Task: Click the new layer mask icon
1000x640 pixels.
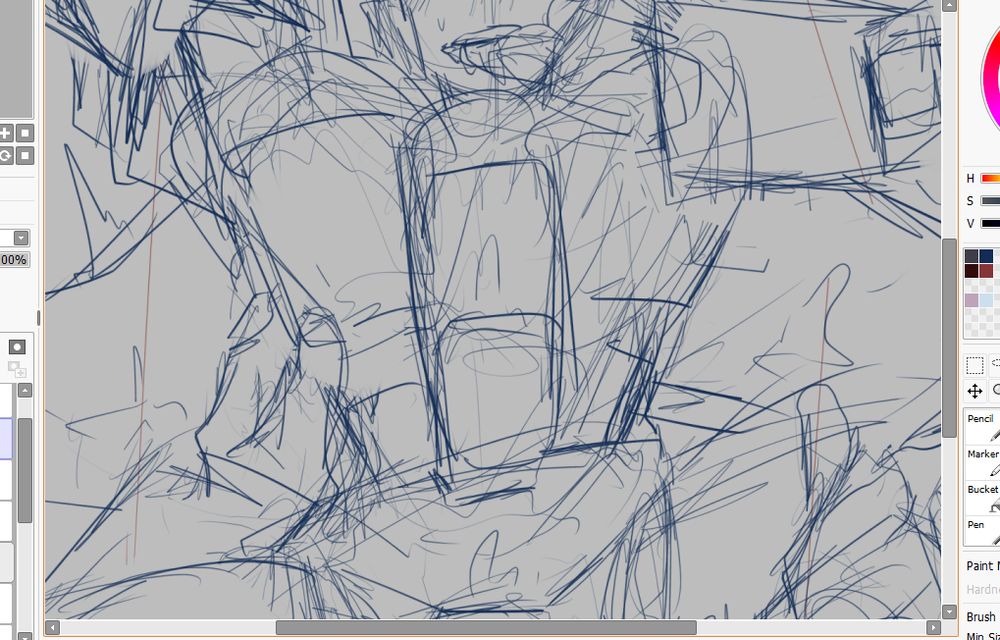Action: click(17, 347)
